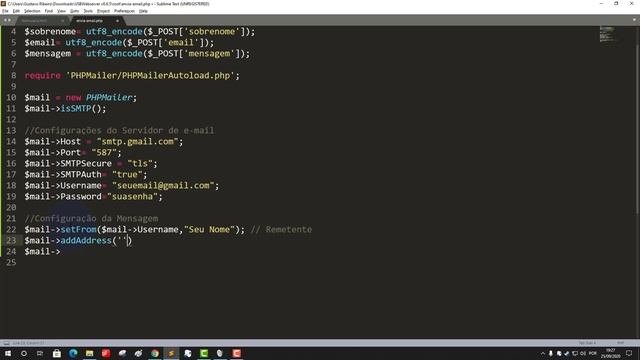
Task: Click 'seuemail@gmail.com' string on line 18
Action: click(163, 186)
